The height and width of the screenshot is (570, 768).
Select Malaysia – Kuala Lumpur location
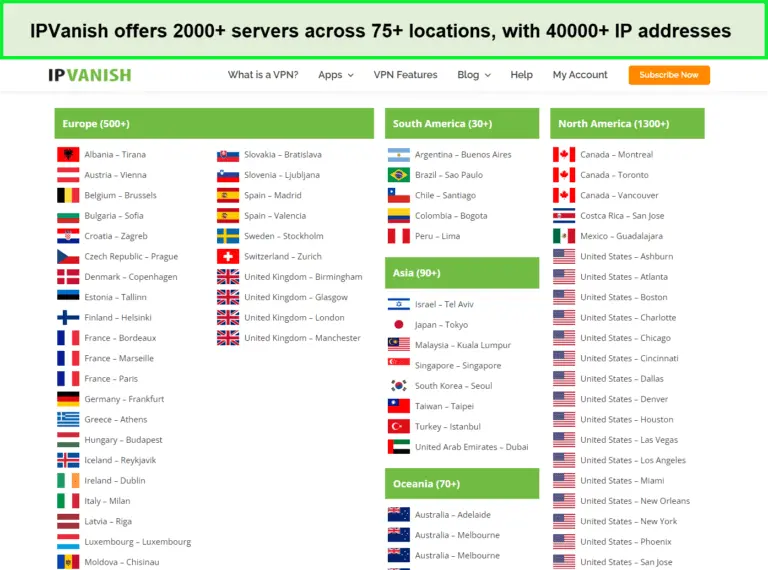point(463,345)
